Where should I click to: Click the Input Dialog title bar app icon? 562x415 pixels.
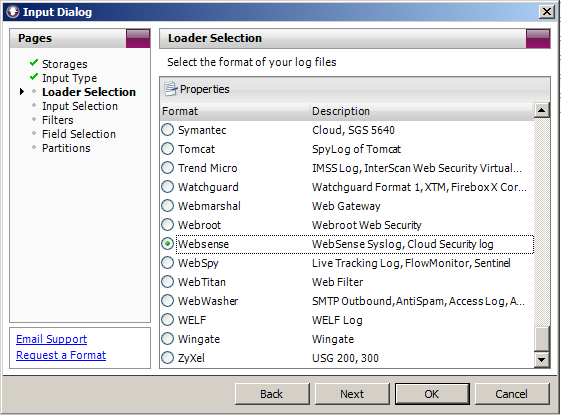coord(13,12)
